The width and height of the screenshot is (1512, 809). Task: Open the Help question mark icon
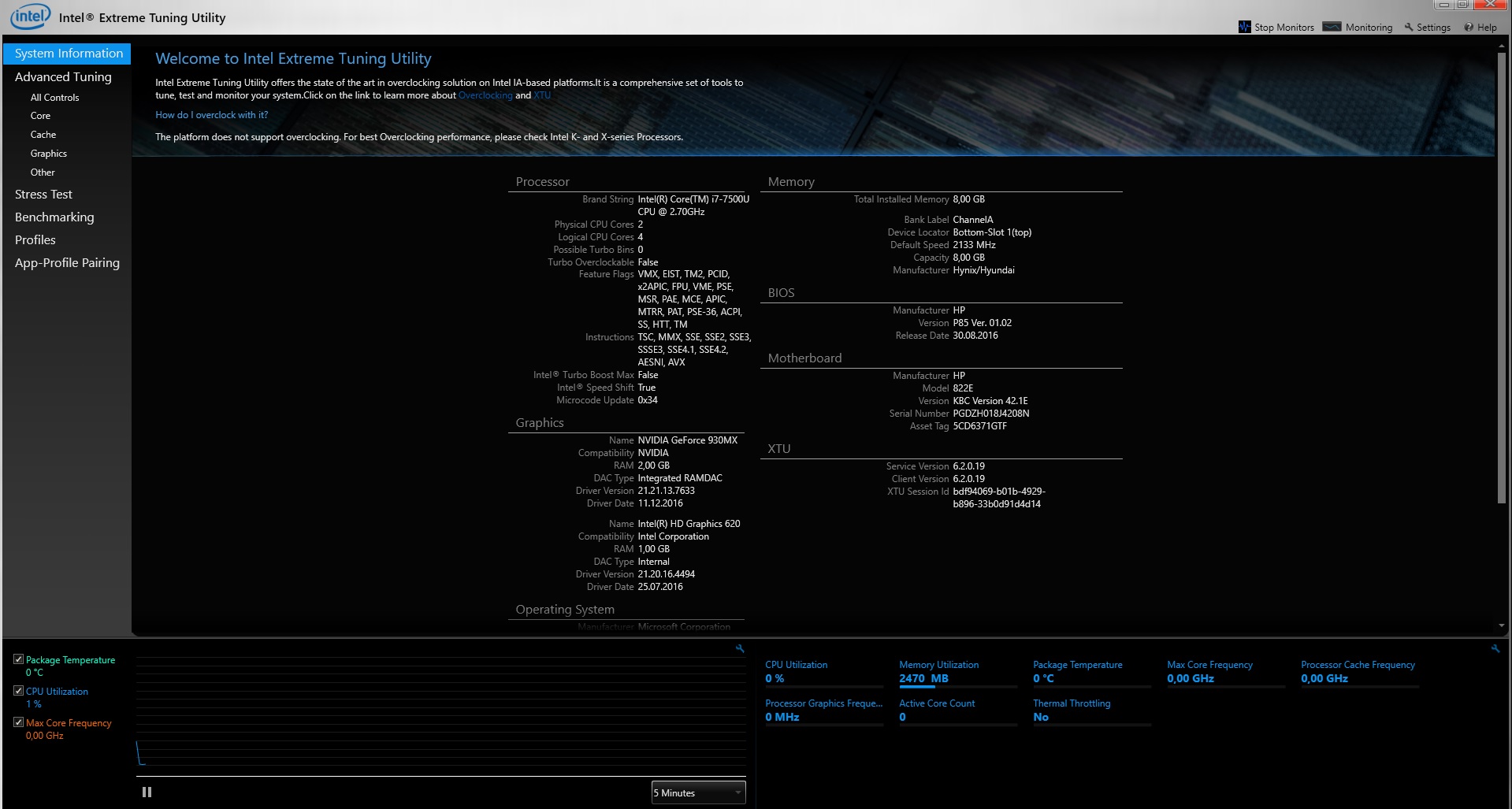1469,27
